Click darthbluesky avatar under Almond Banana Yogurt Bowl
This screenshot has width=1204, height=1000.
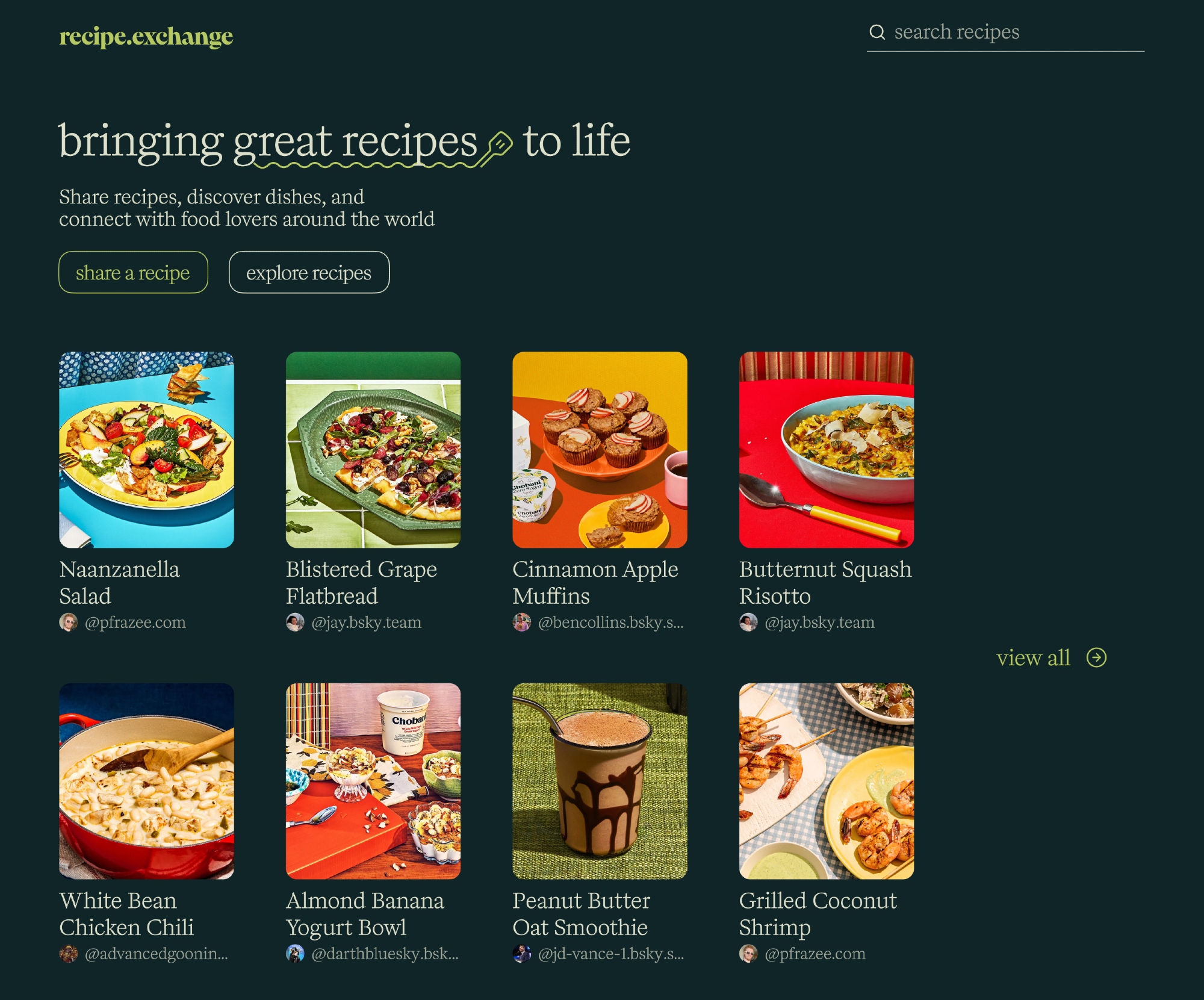coord(295,954)
